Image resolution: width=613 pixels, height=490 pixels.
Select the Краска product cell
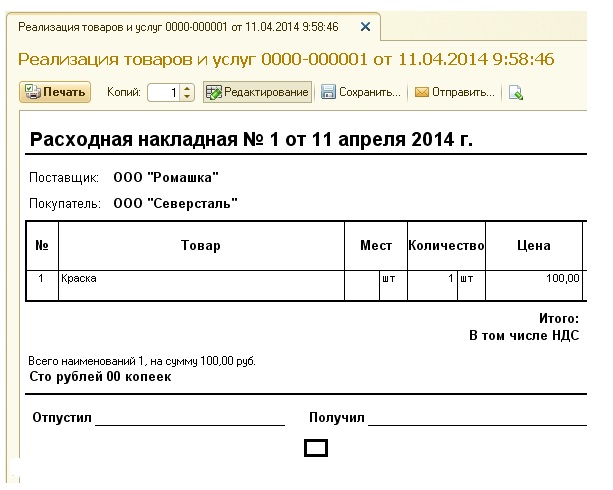(201, 285)
